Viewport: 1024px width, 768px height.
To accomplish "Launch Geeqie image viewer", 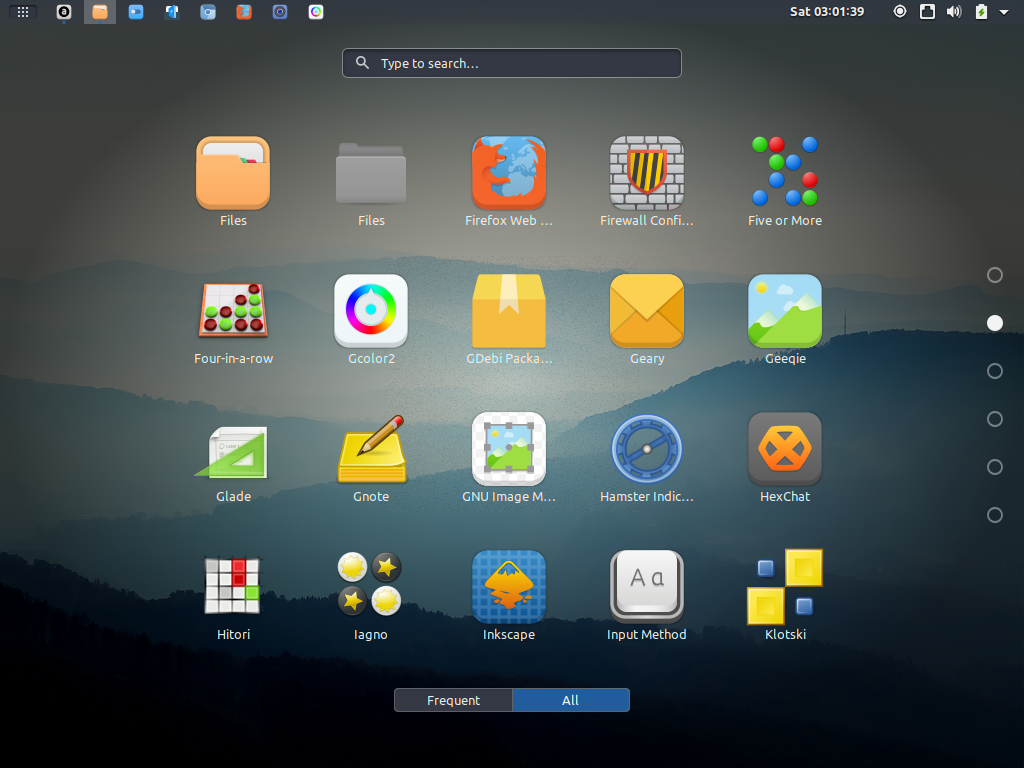I will point(784,311).
